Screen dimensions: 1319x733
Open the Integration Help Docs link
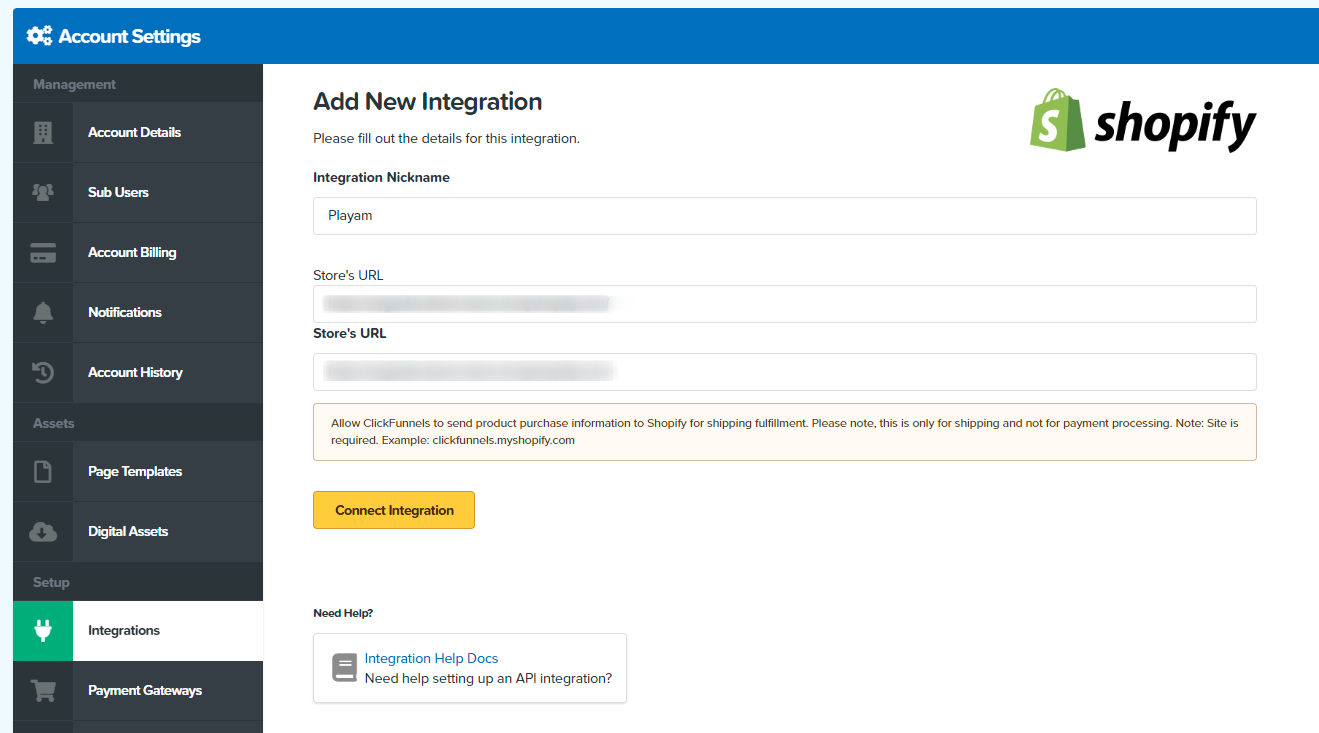point(431,659)
